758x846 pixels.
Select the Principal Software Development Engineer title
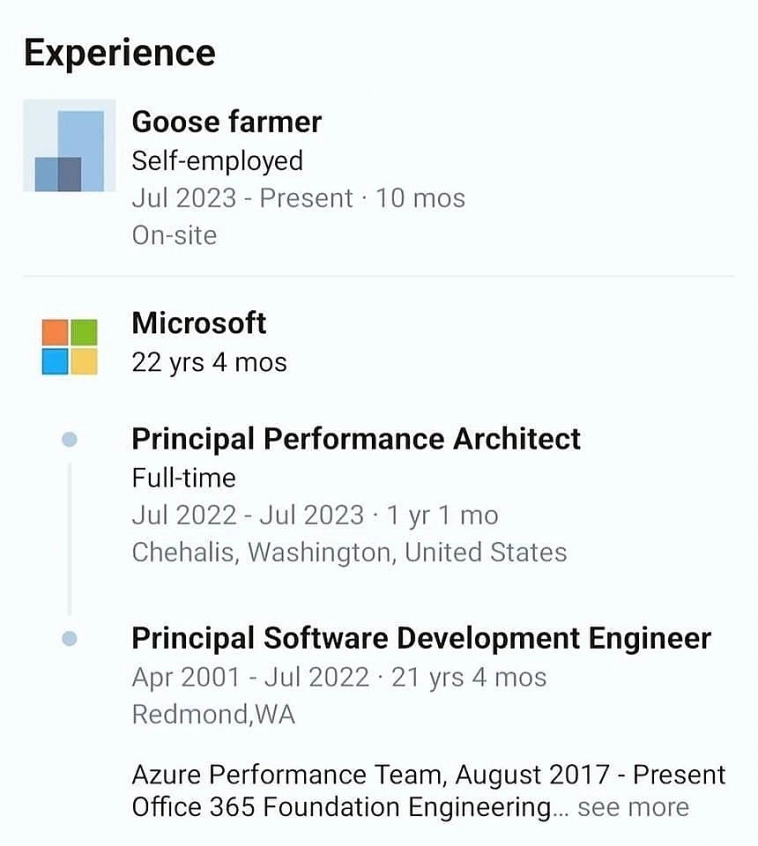421,638
